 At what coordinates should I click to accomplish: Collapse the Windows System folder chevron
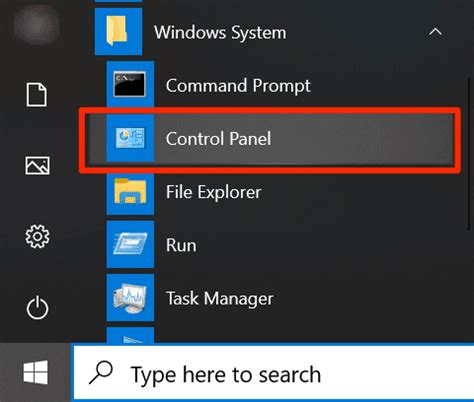pos(435,32)
